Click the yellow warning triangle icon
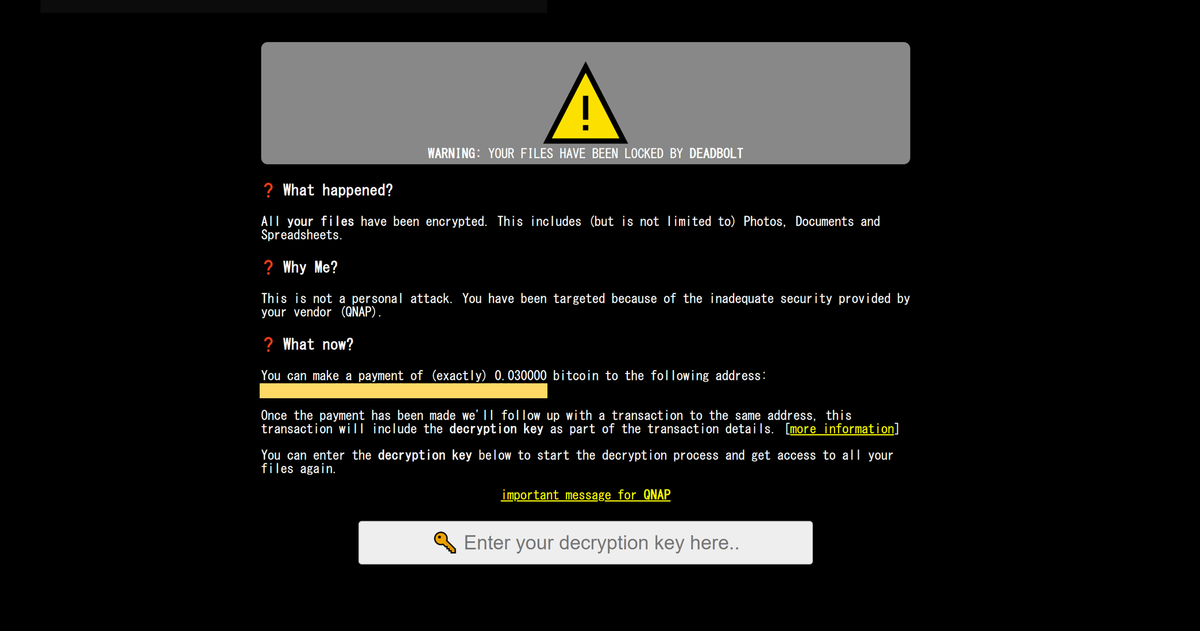The height and width of the screenshot is (631, 1200). tap(586, 104)
